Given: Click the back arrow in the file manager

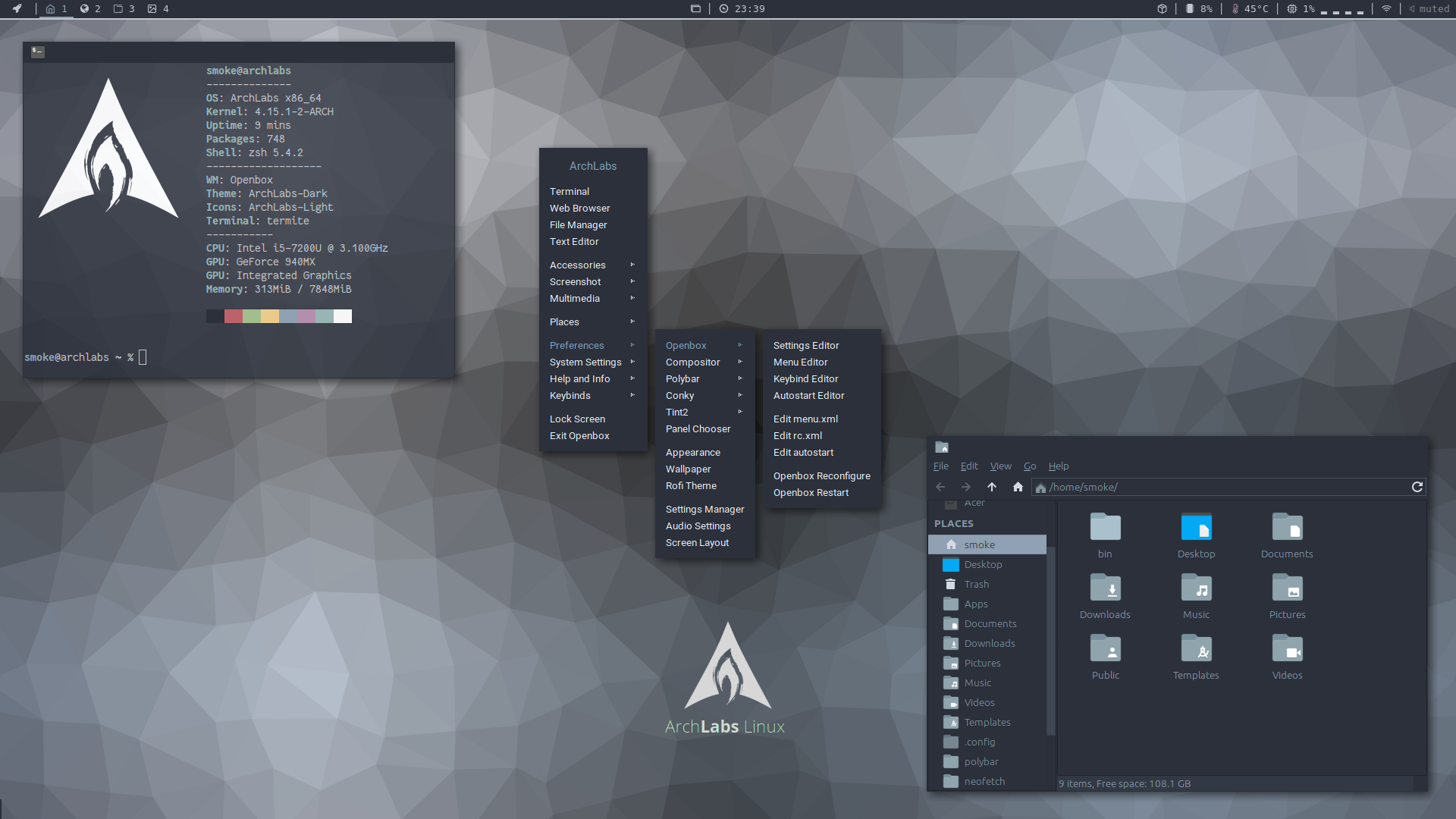Looking at the screenshot, I should coord(940,487).
